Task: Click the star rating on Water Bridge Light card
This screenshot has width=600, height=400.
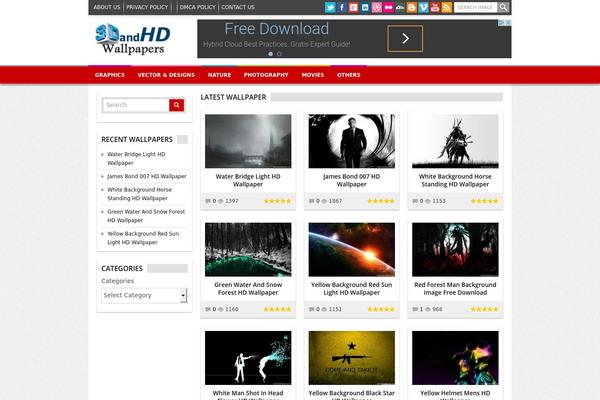Action: [x=277, y=201]
